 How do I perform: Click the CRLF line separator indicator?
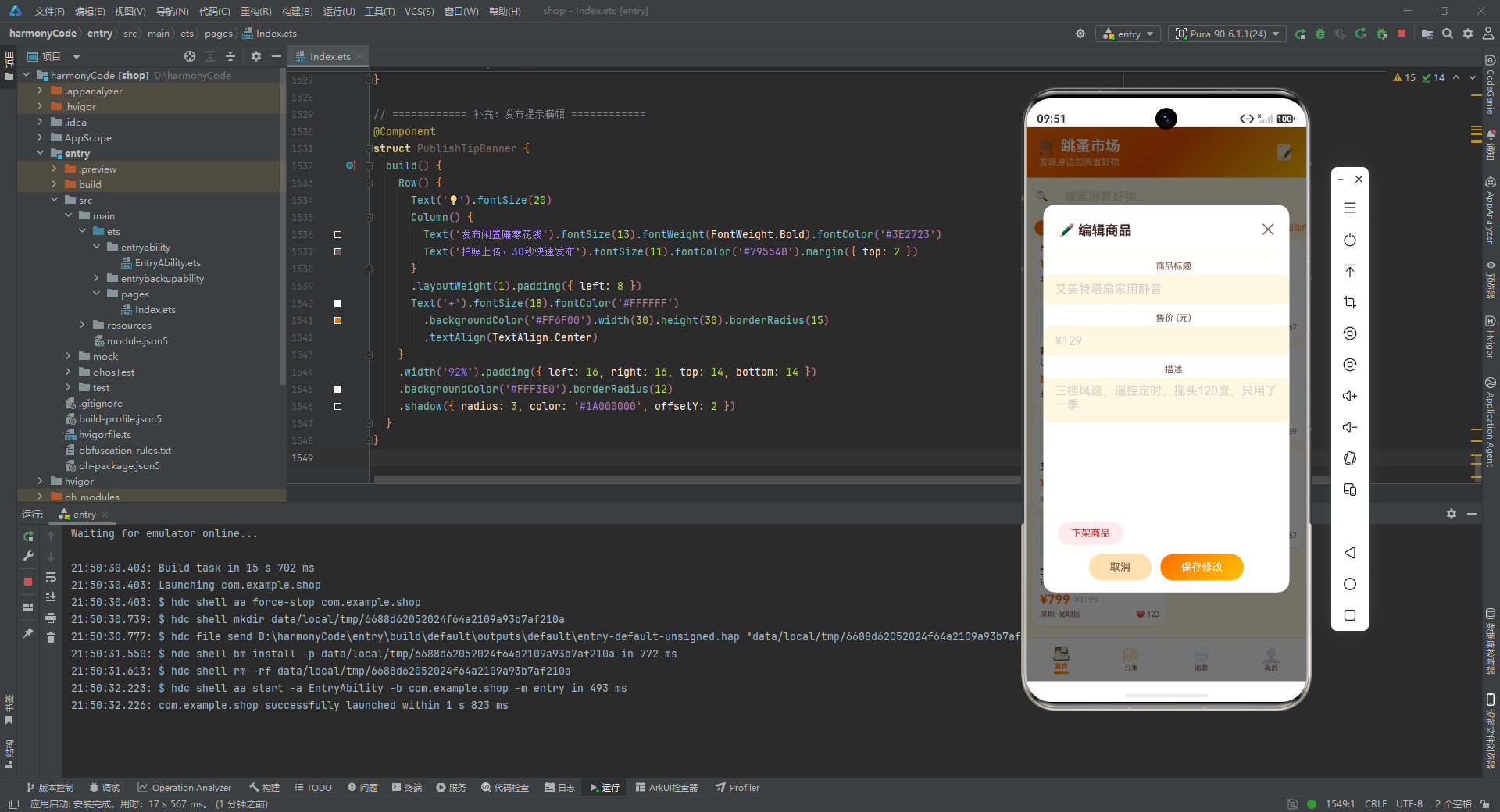(1376, 803)
